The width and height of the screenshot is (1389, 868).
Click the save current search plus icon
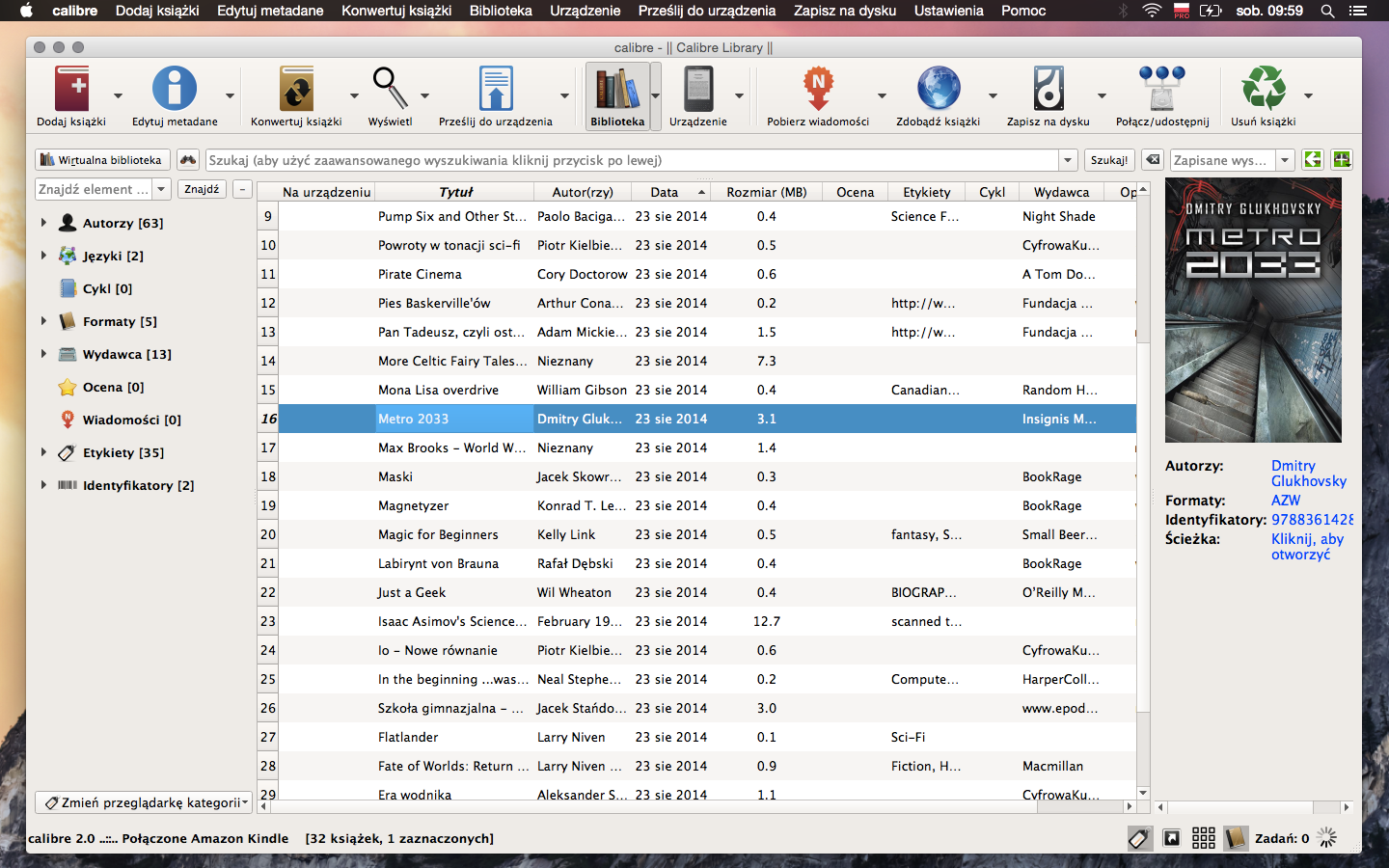(x=1342, y=160)
